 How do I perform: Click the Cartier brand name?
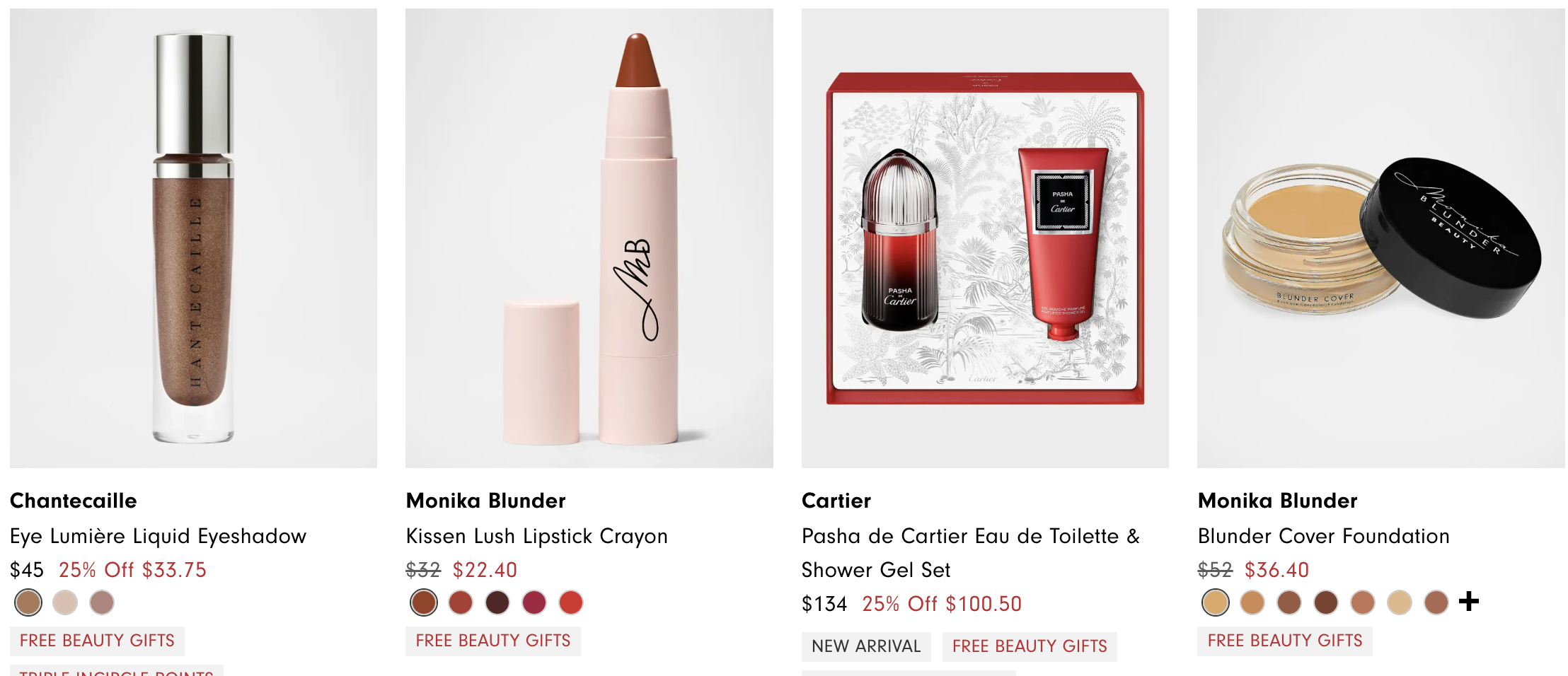tap(836, 501)
